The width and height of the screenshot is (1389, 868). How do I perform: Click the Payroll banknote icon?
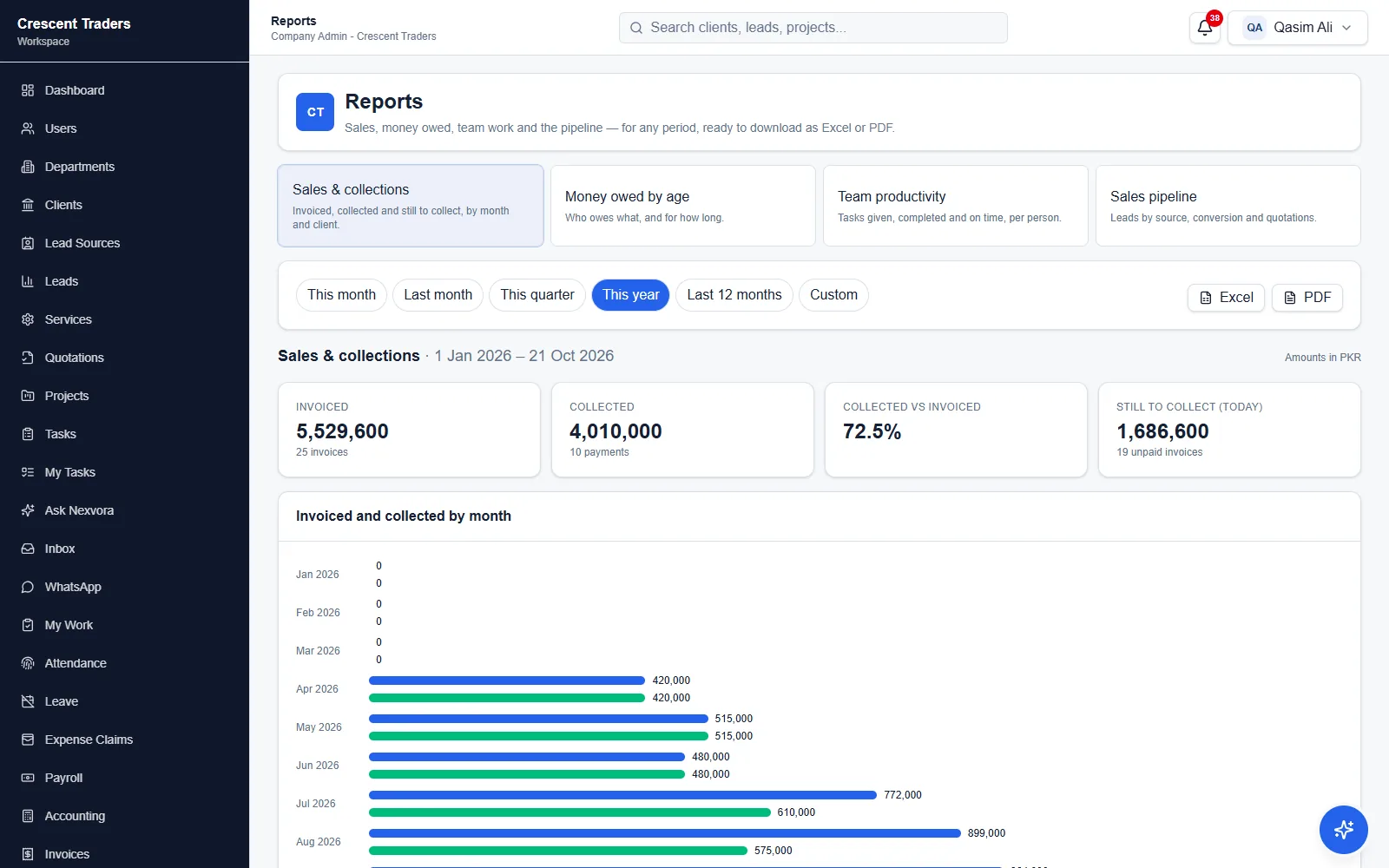[x=28, y=778]
